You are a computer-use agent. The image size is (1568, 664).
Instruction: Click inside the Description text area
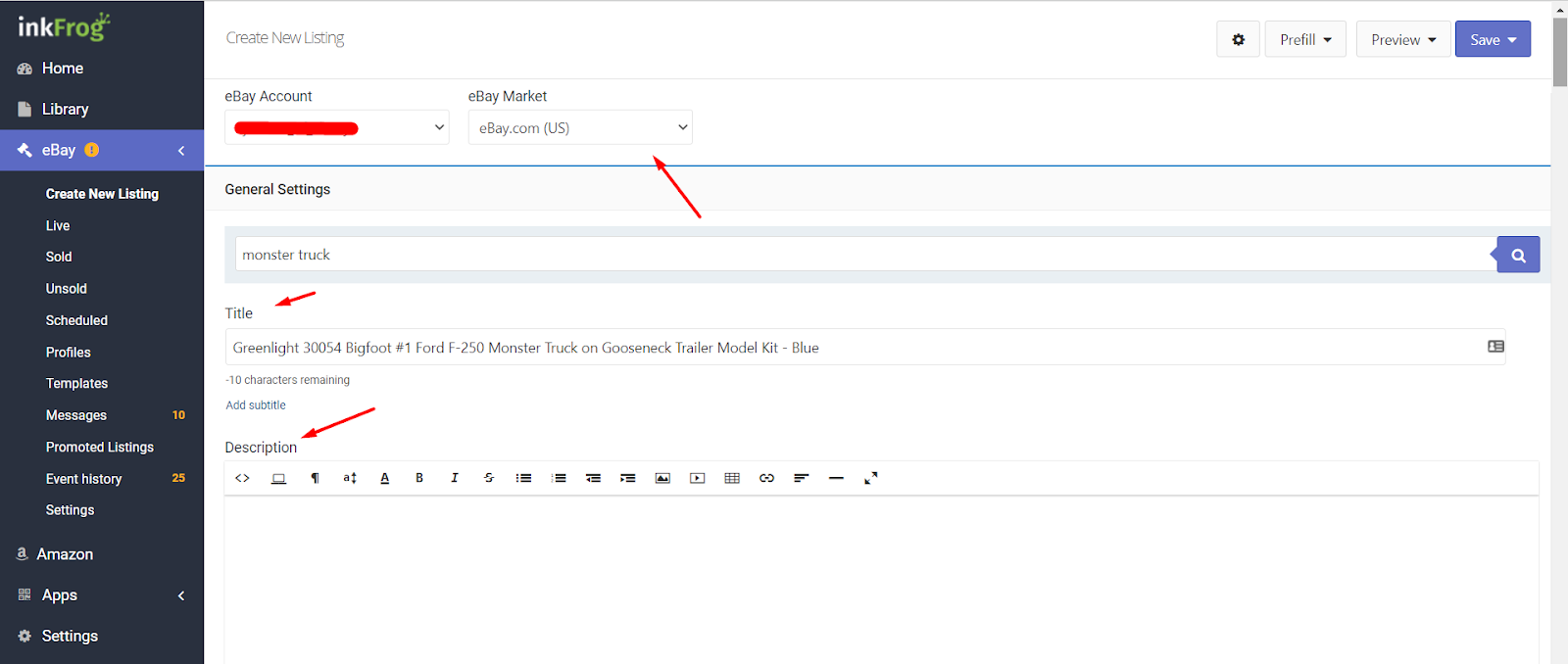pos(881,580)
